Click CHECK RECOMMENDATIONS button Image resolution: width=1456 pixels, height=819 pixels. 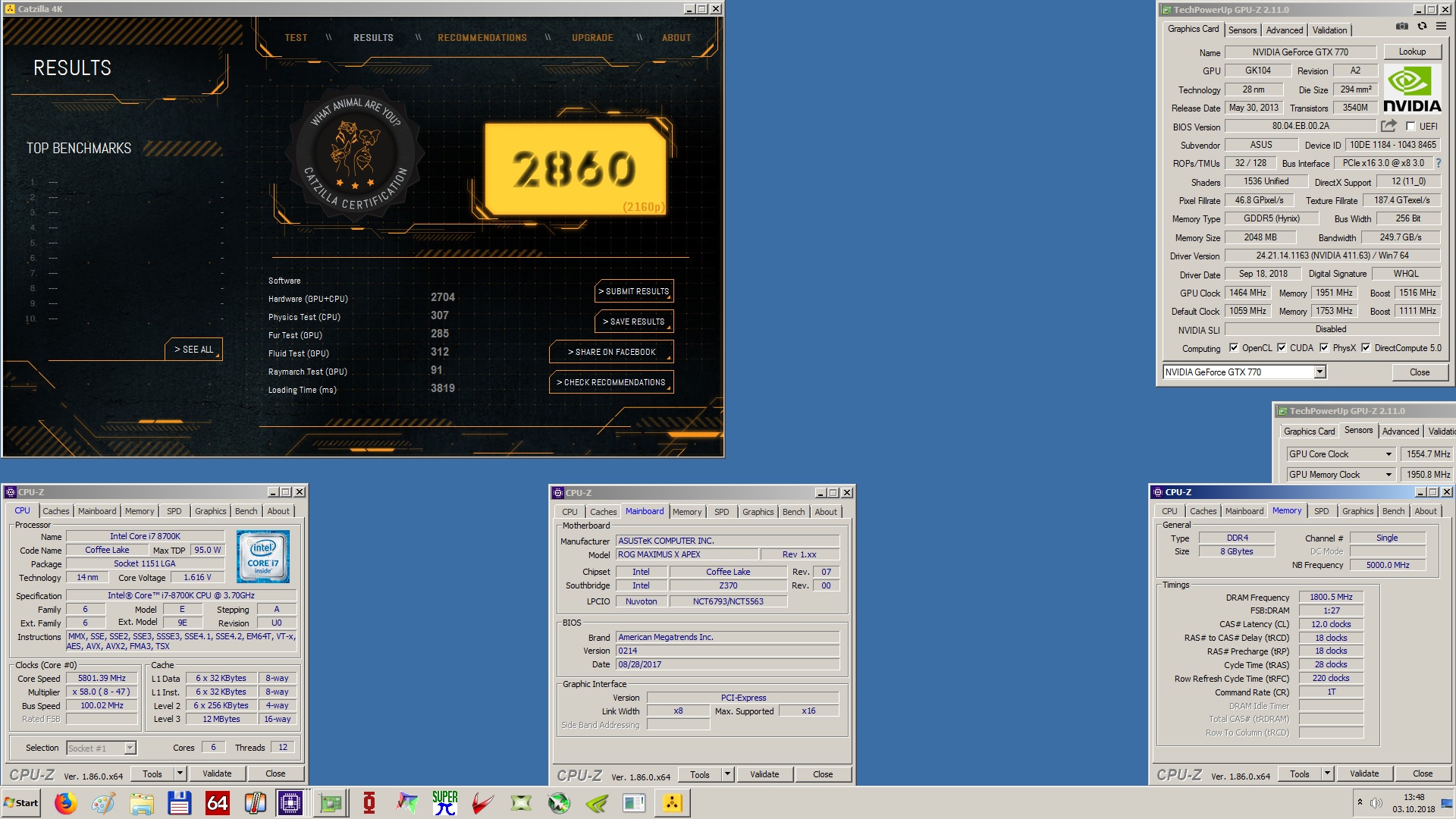[x=611, y=382]
